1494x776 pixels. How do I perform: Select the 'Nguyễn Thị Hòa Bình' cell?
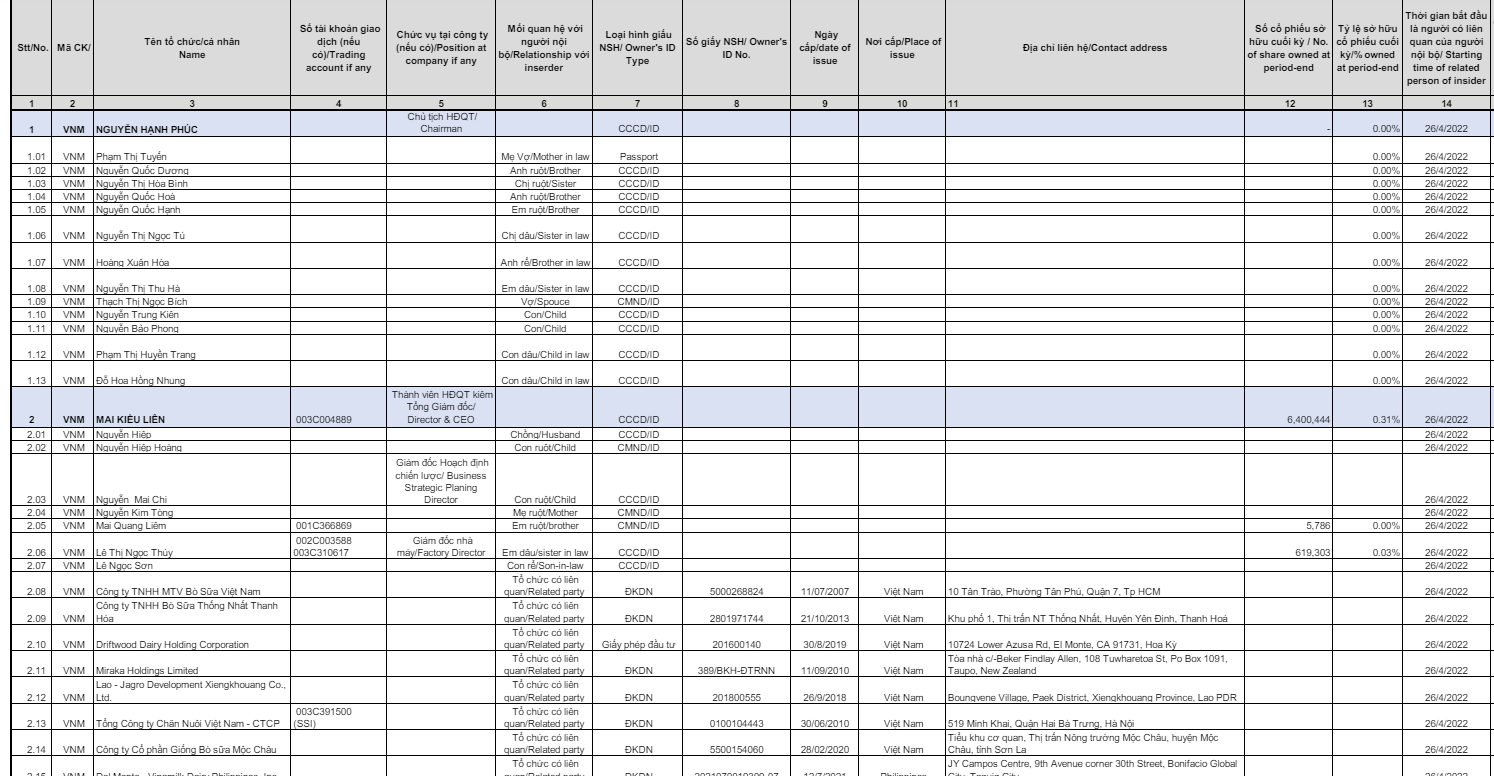[190, 184]
